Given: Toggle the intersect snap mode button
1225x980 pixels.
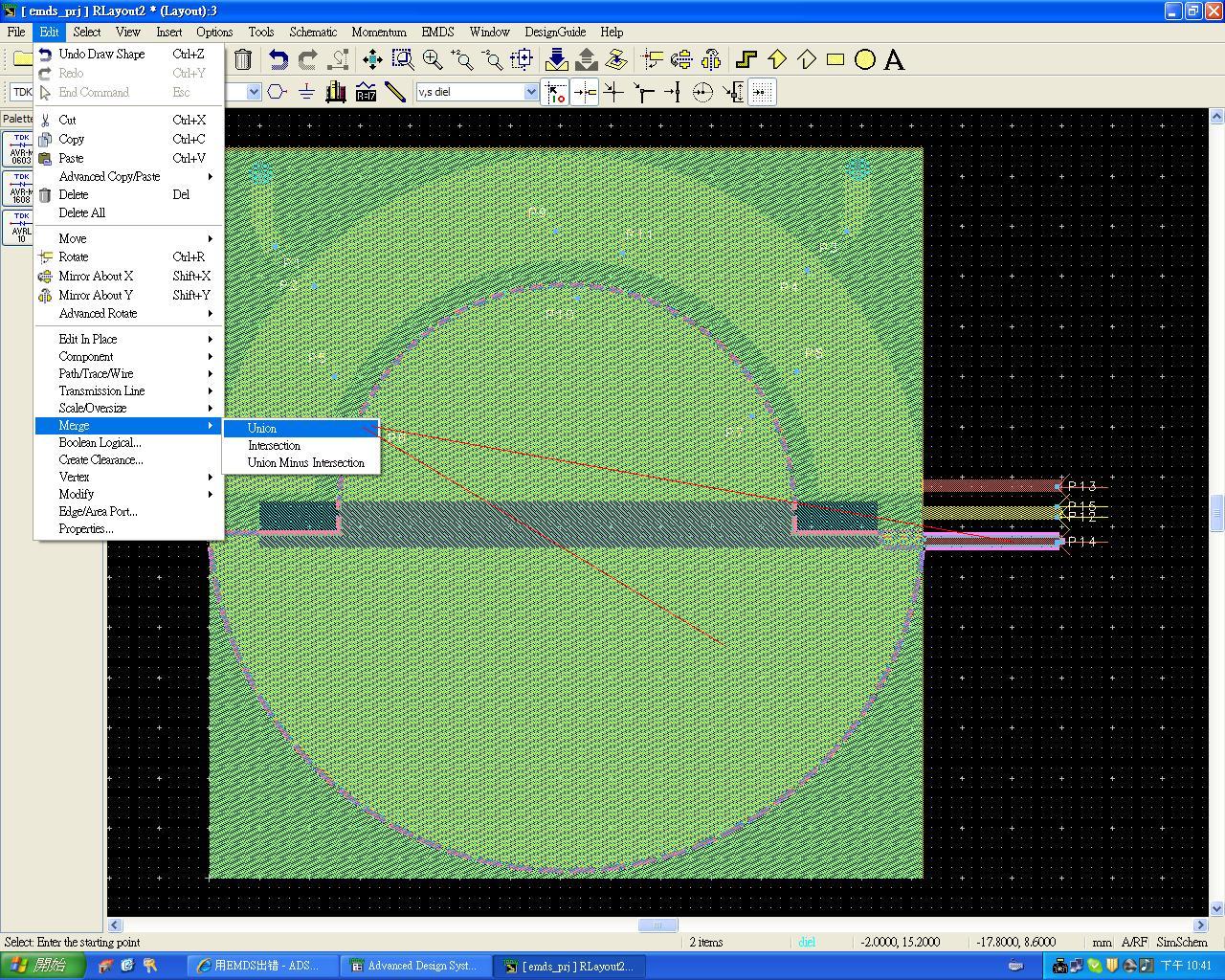Looking at the screenshot, I should [x=614, y=92].
